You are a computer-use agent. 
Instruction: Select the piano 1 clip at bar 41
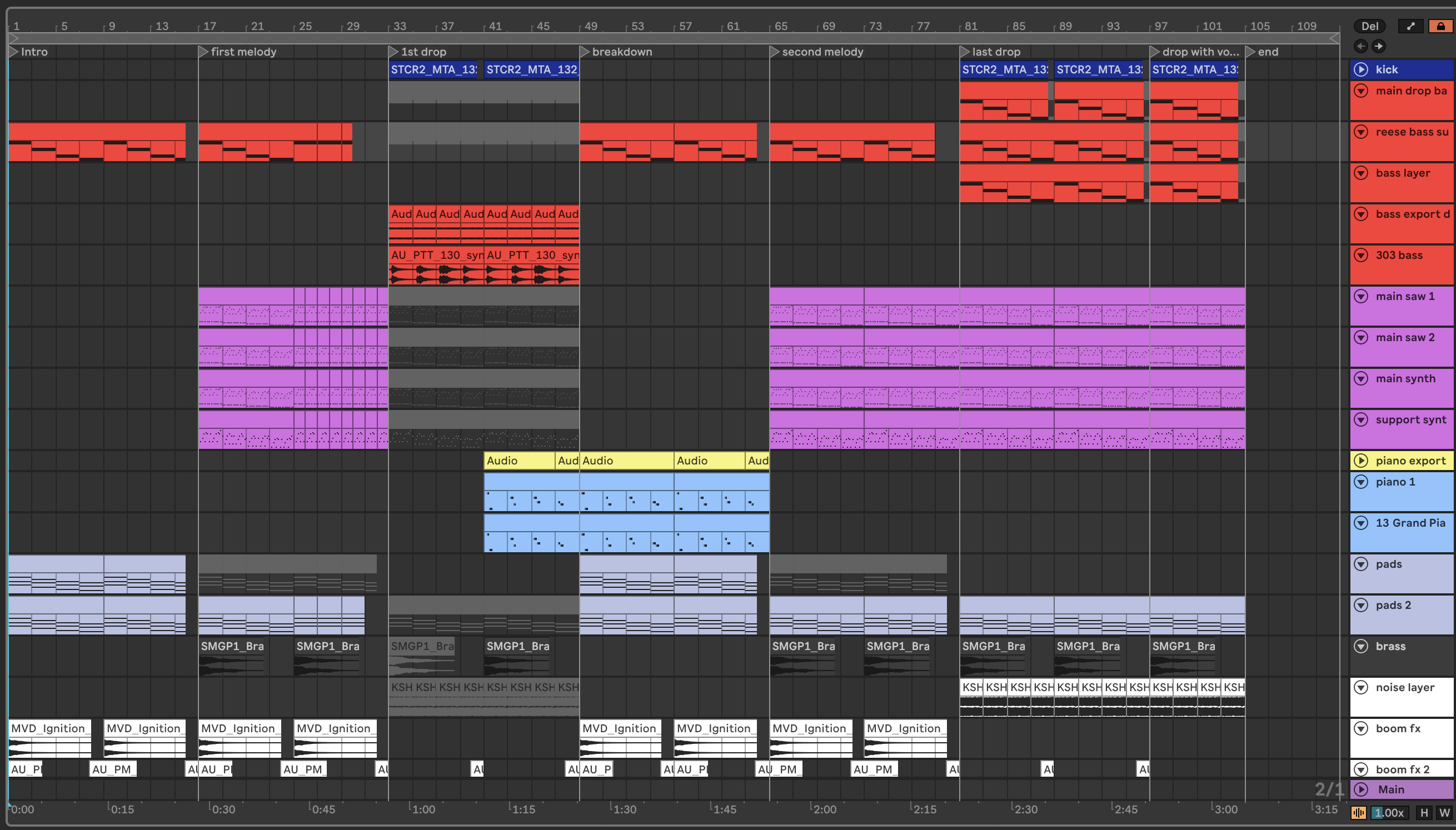click(531, 493)
